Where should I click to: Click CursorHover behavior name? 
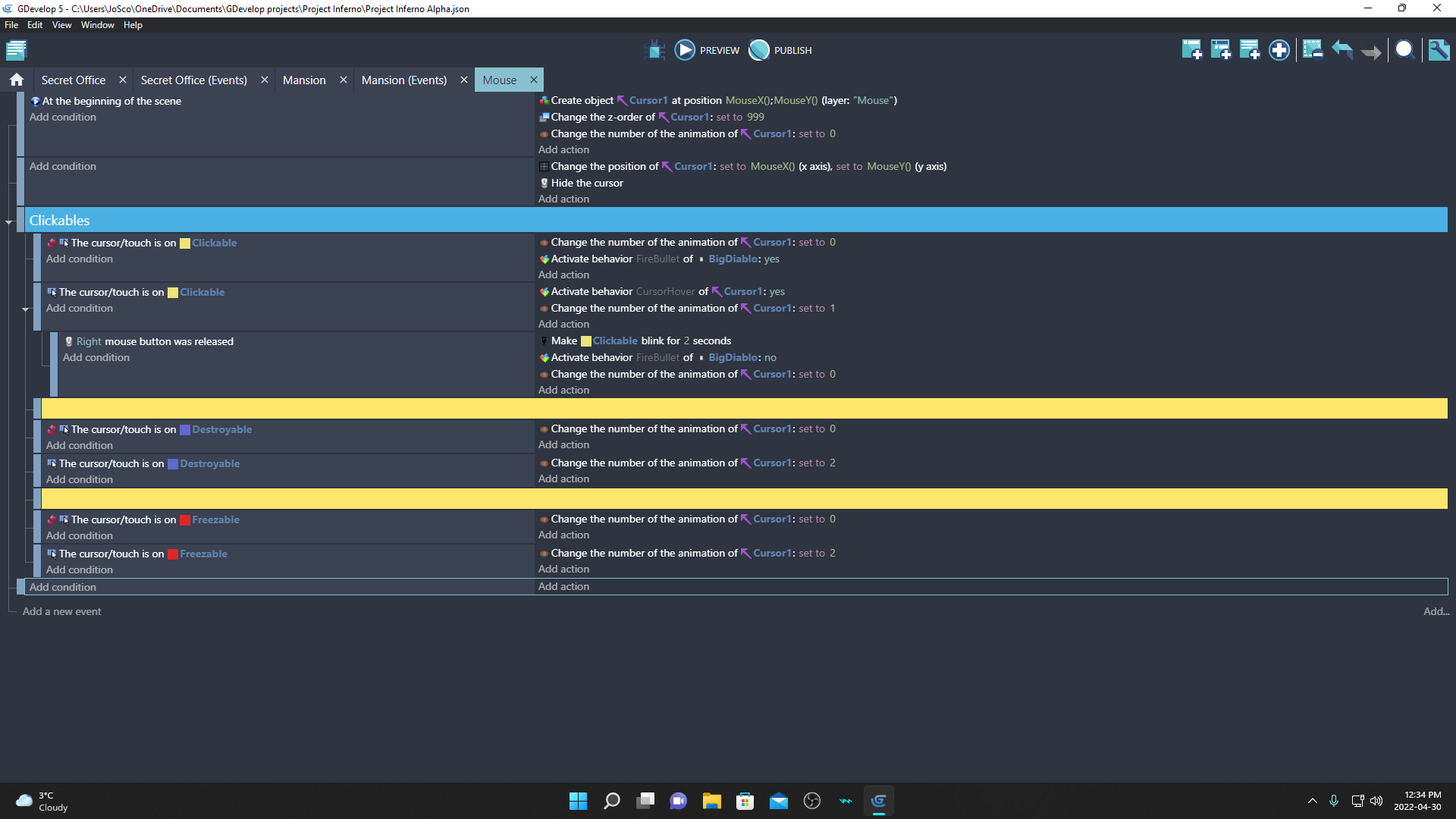(x=665, y=291)
